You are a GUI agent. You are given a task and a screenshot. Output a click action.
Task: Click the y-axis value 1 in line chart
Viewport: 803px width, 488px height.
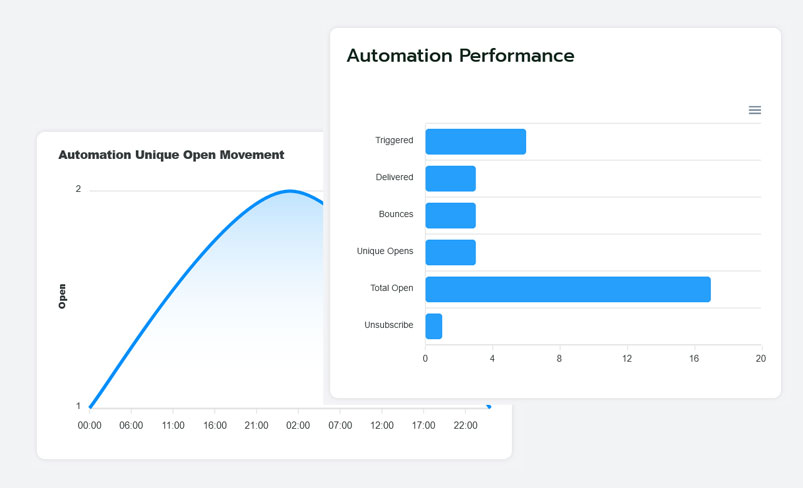click(78, 406)
